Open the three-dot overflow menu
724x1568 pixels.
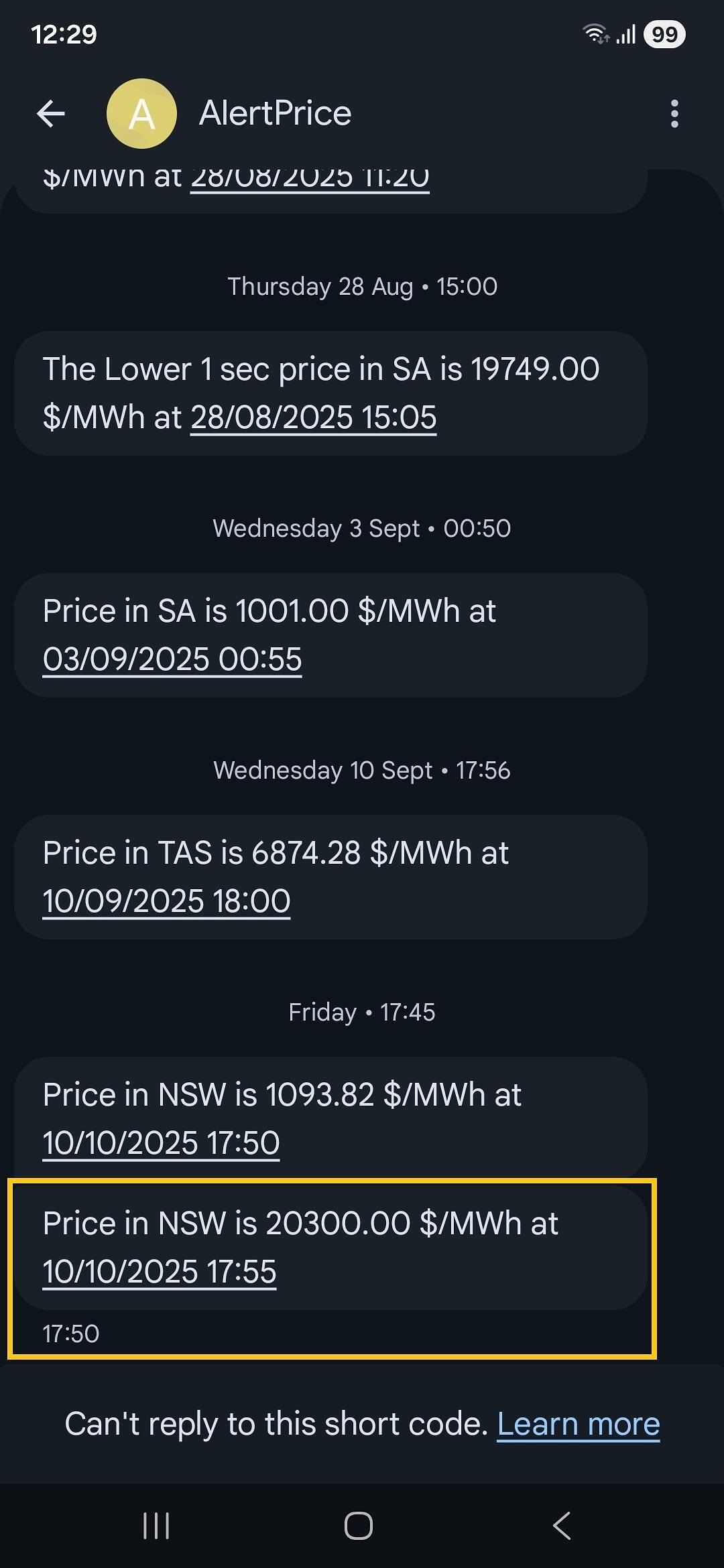pyautogui.click(x=674, y=114)
